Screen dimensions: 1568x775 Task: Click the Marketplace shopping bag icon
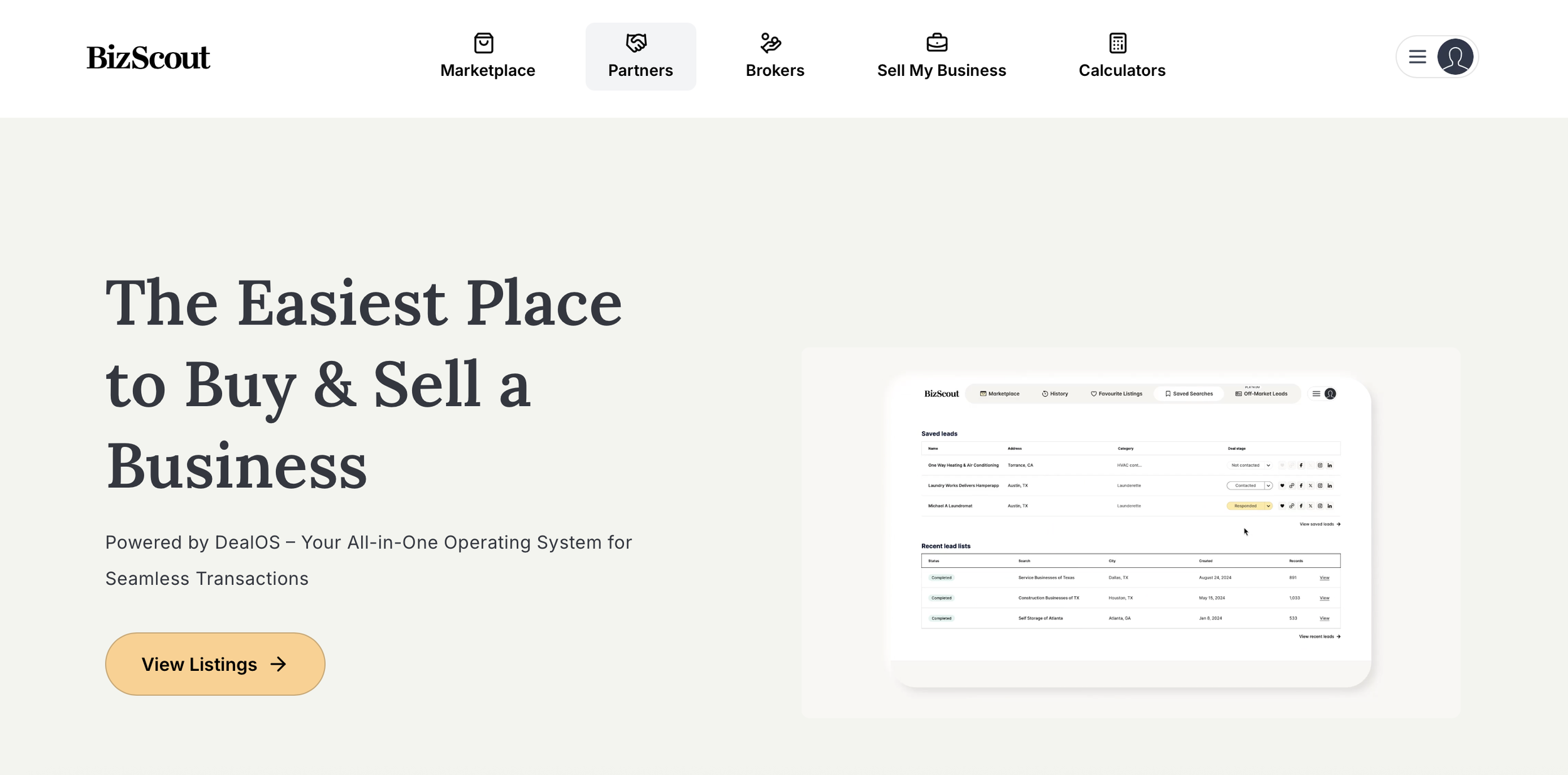coord(484,43)
